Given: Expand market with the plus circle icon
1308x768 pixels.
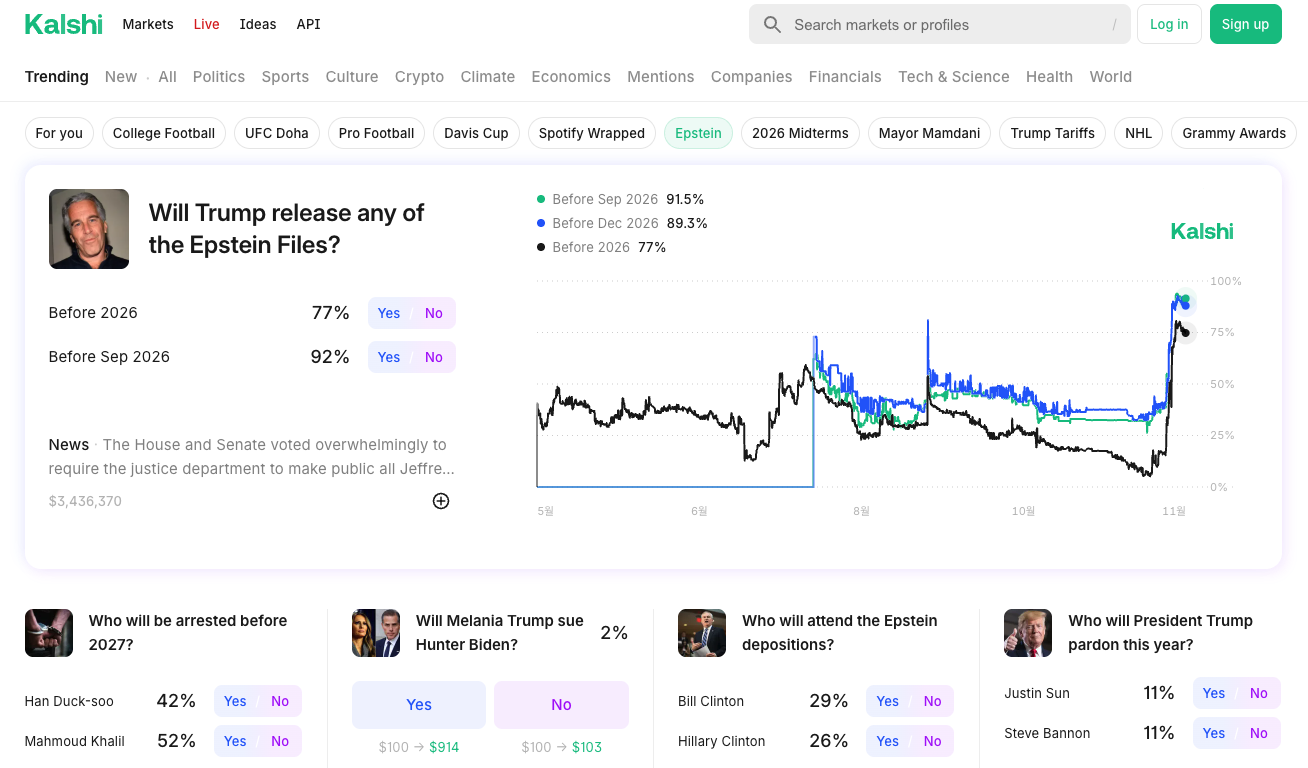Looking at the screenshot, I should coord(441,501).
